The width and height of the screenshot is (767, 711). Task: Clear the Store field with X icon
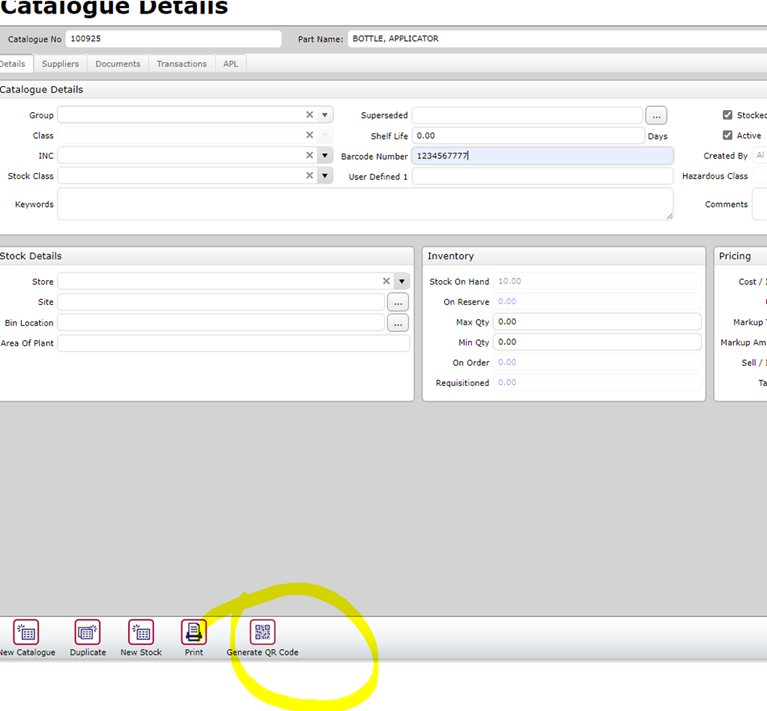386,282
